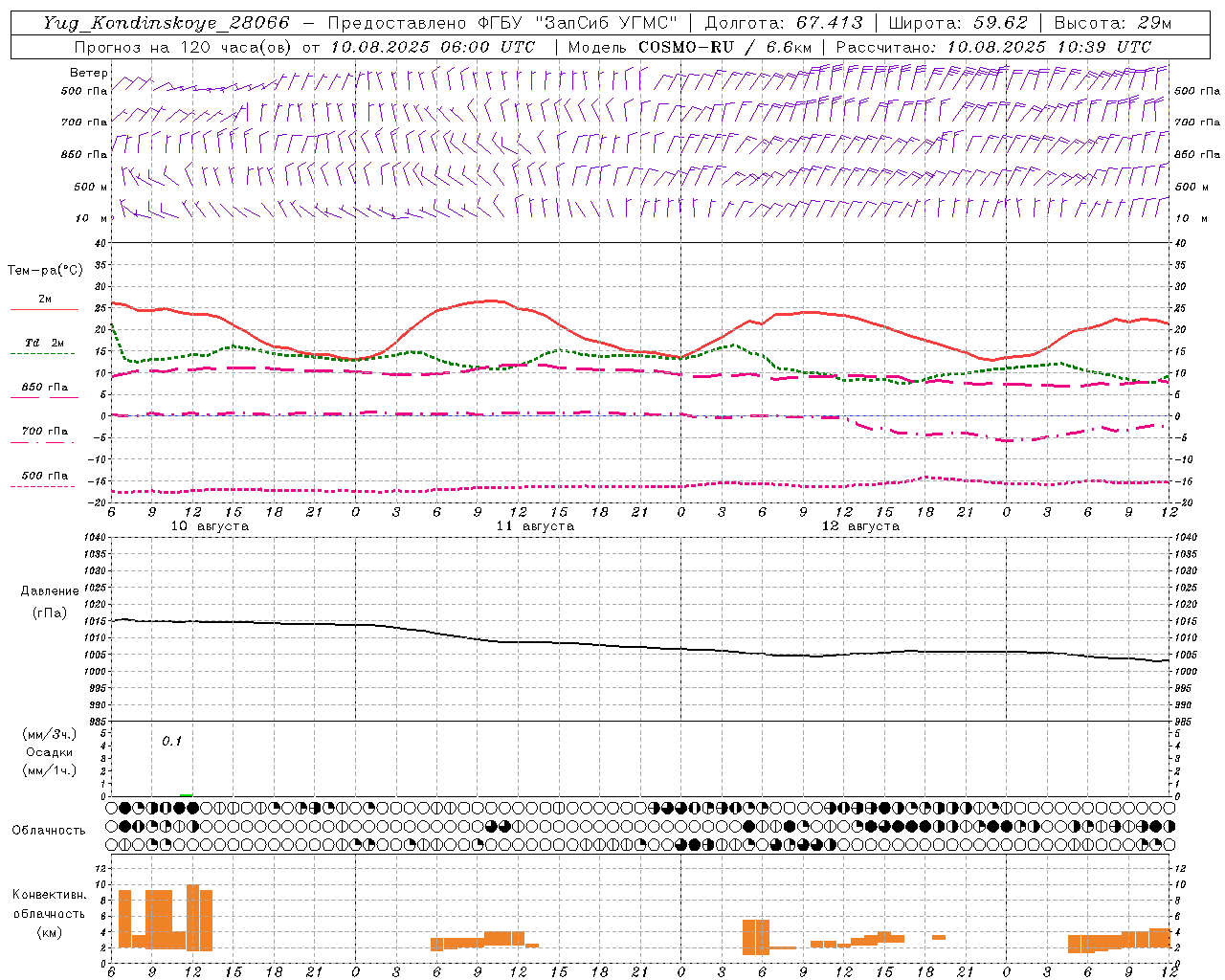The image size is (1225, 980).
Task: Click the green dashed sample under 'Td 2м'
Action: (x=44, y=353)
